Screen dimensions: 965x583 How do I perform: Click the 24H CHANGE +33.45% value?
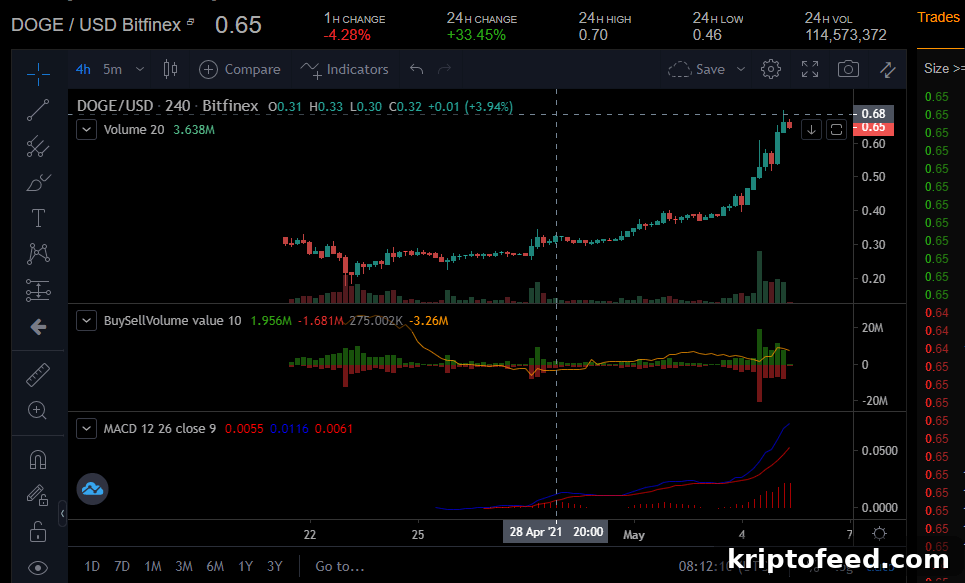coord(476,35)
